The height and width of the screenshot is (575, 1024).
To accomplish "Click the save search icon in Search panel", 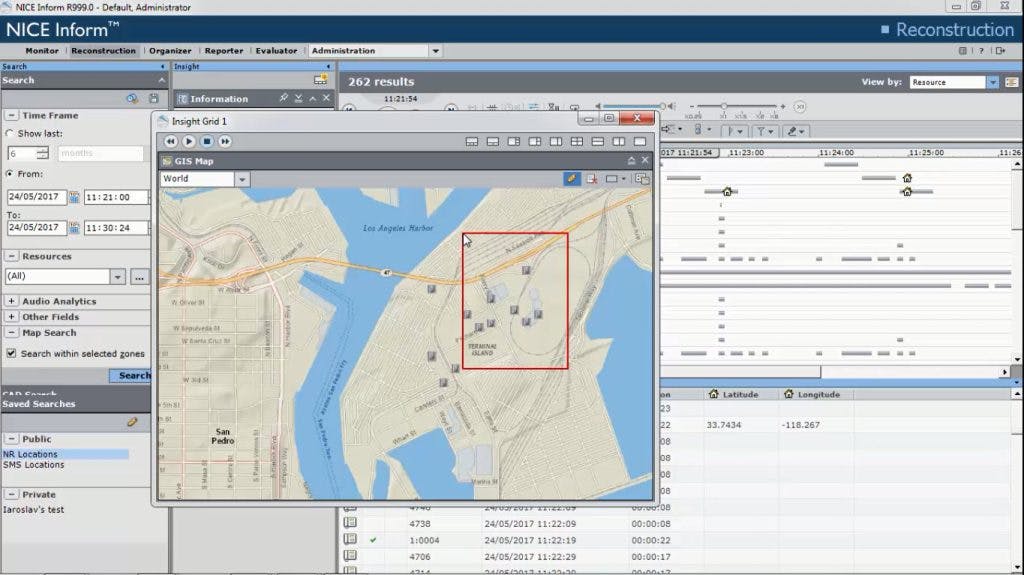I will 153,98.
